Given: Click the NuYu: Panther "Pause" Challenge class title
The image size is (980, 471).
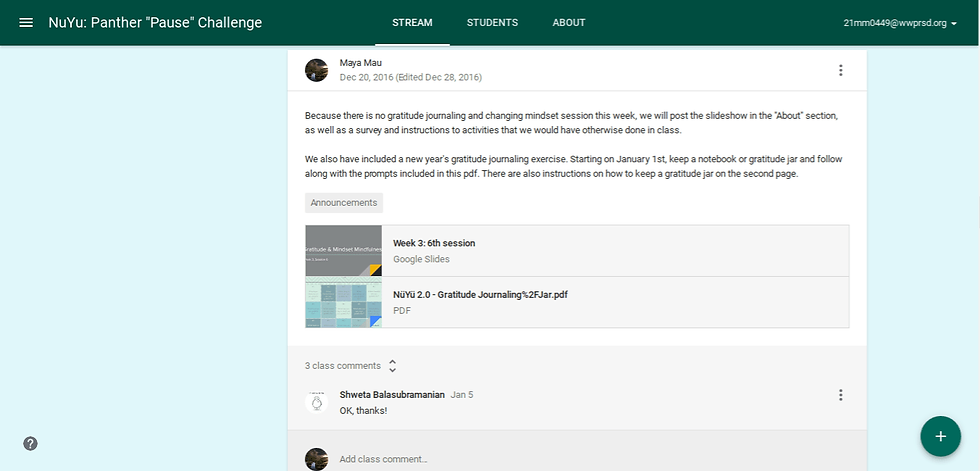Looking at the screenshot, I should (155, 23).
